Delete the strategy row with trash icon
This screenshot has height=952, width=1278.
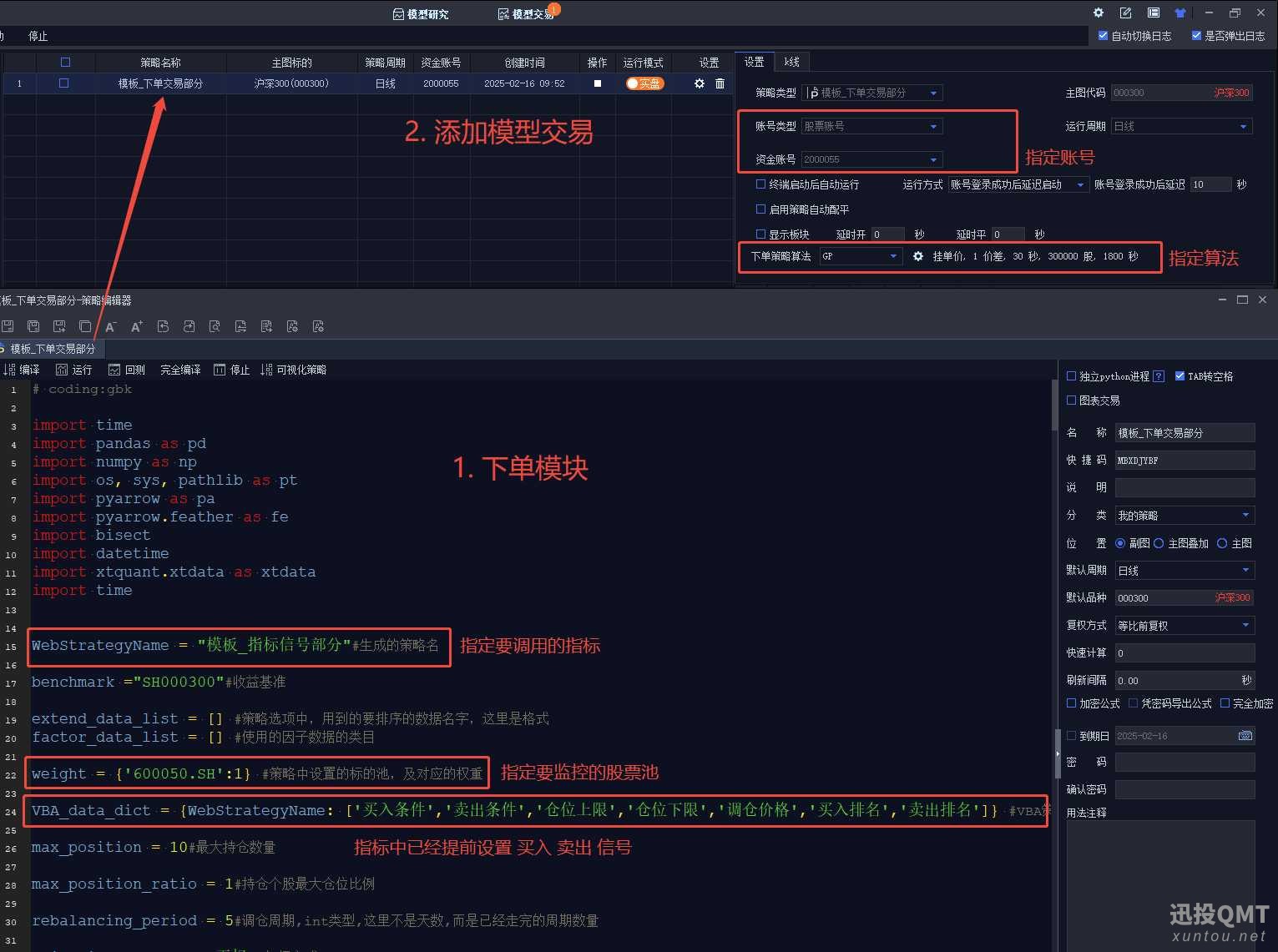[720, 83]
